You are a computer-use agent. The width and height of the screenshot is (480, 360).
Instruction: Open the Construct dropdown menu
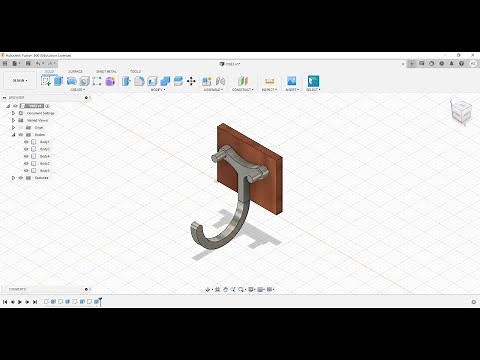click(243, 90)
